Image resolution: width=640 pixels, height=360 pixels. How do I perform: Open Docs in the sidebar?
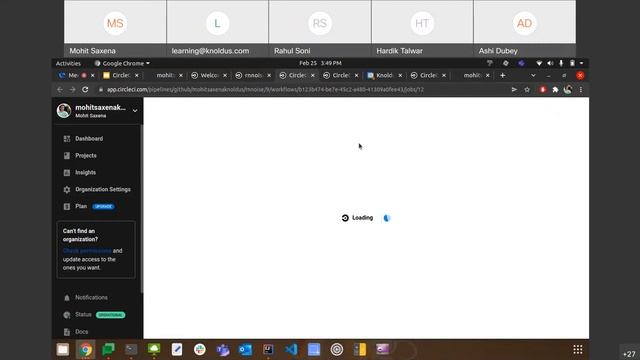pos(81,332)
